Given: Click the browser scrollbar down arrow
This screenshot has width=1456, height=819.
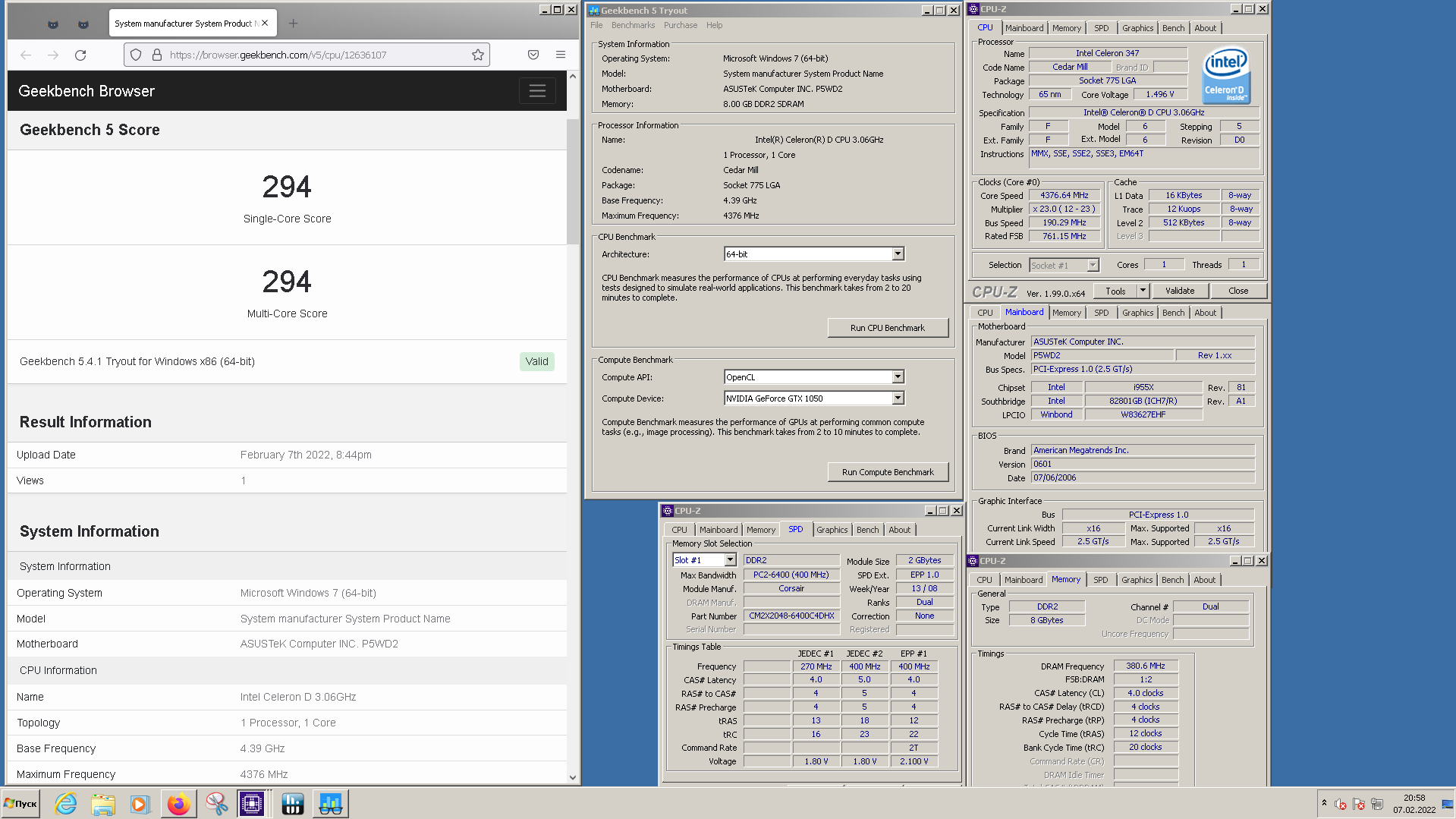Looking at the screenshot, I should (x=573, y=777).
